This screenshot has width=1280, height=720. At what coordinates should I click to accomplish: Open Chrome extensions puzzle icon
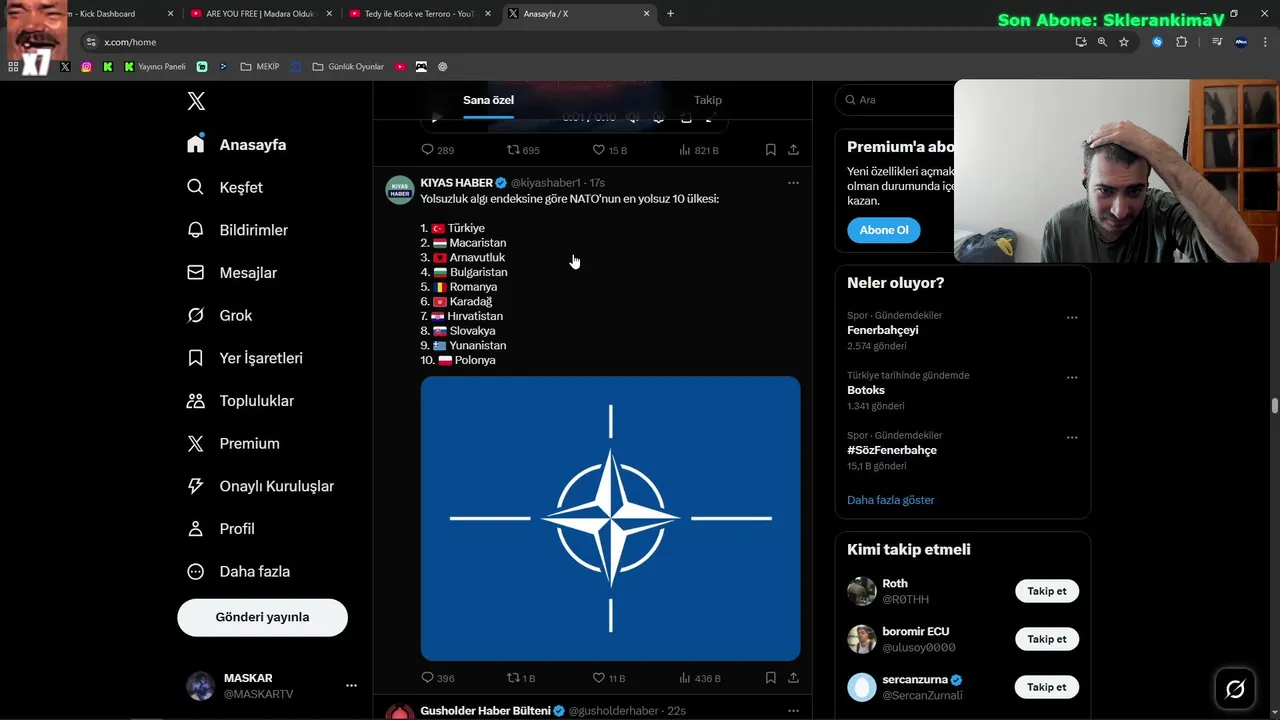pyautogui.click(x=1181, y=42)
